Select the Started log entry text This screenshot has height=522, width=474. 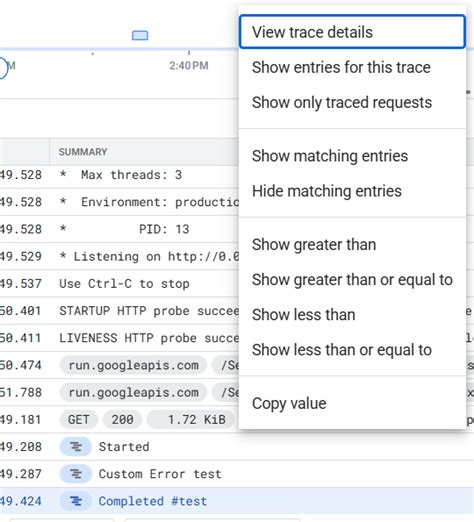[x=124, y=447]
